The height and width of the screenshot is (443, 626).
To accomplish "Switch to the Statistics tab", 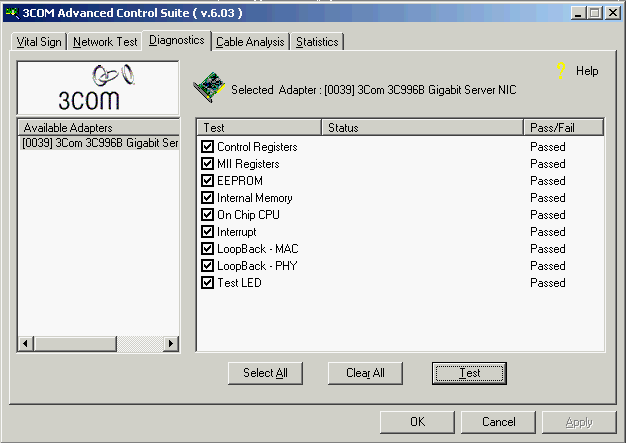I will (317, 42).
